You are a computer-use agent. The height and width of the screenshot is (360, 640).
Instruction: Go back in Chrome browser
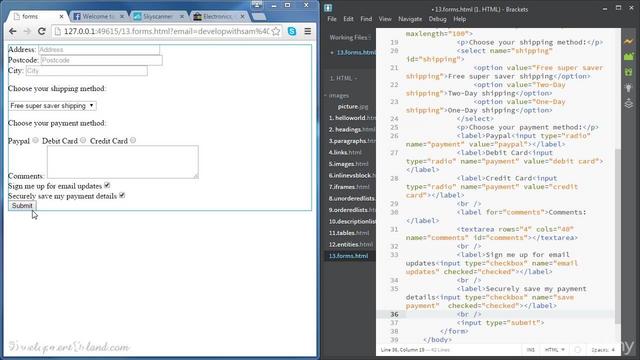[x=13, y=31]
